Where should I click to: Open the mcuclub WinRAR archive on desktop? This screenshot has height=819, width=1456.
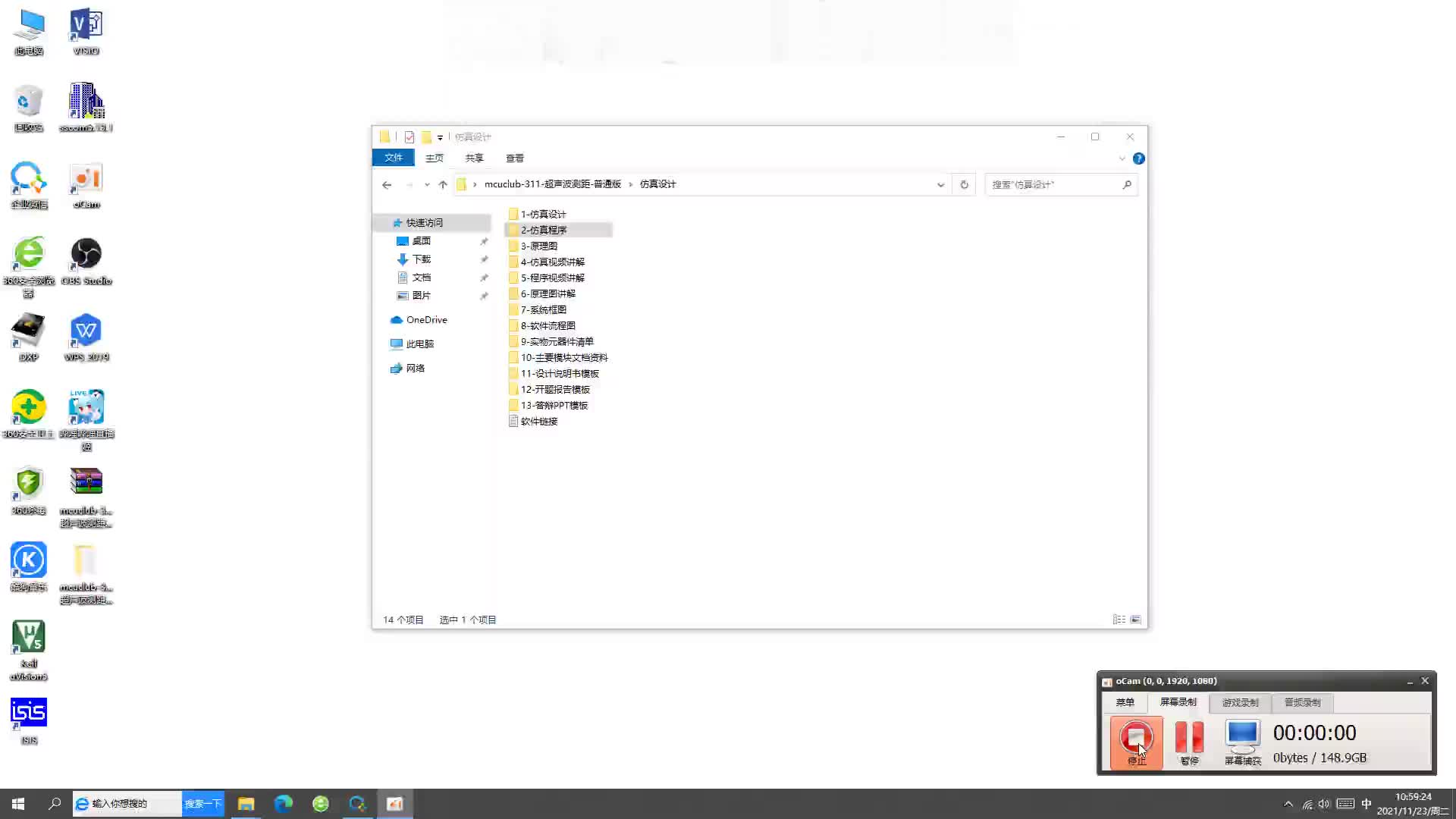(x=86, y=497)
